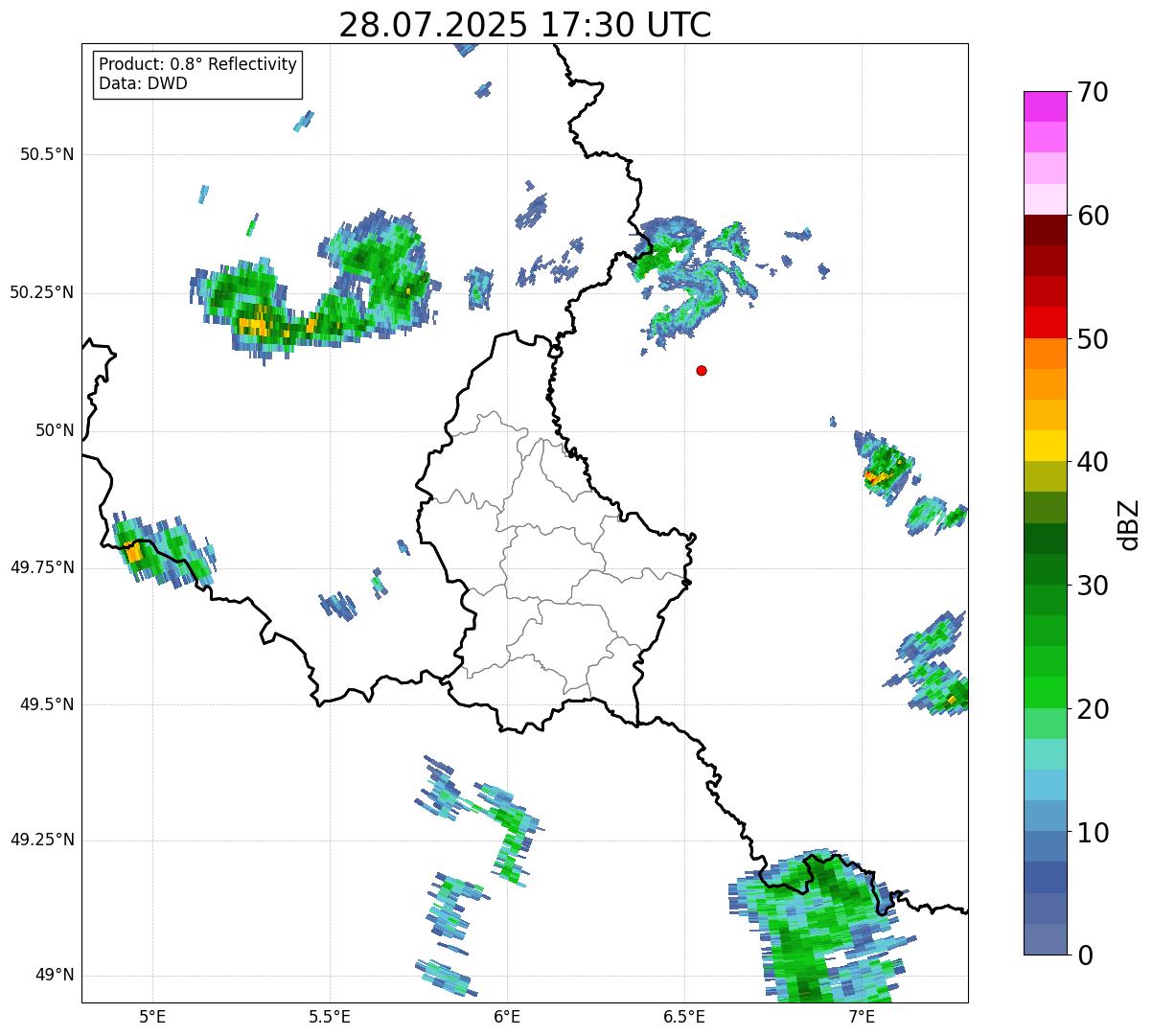Click the title "28.07.2025 17:30 UTC"
Image resolution: width=1152 pixels, height=1036 pixels.
click(x=525, y=25)
